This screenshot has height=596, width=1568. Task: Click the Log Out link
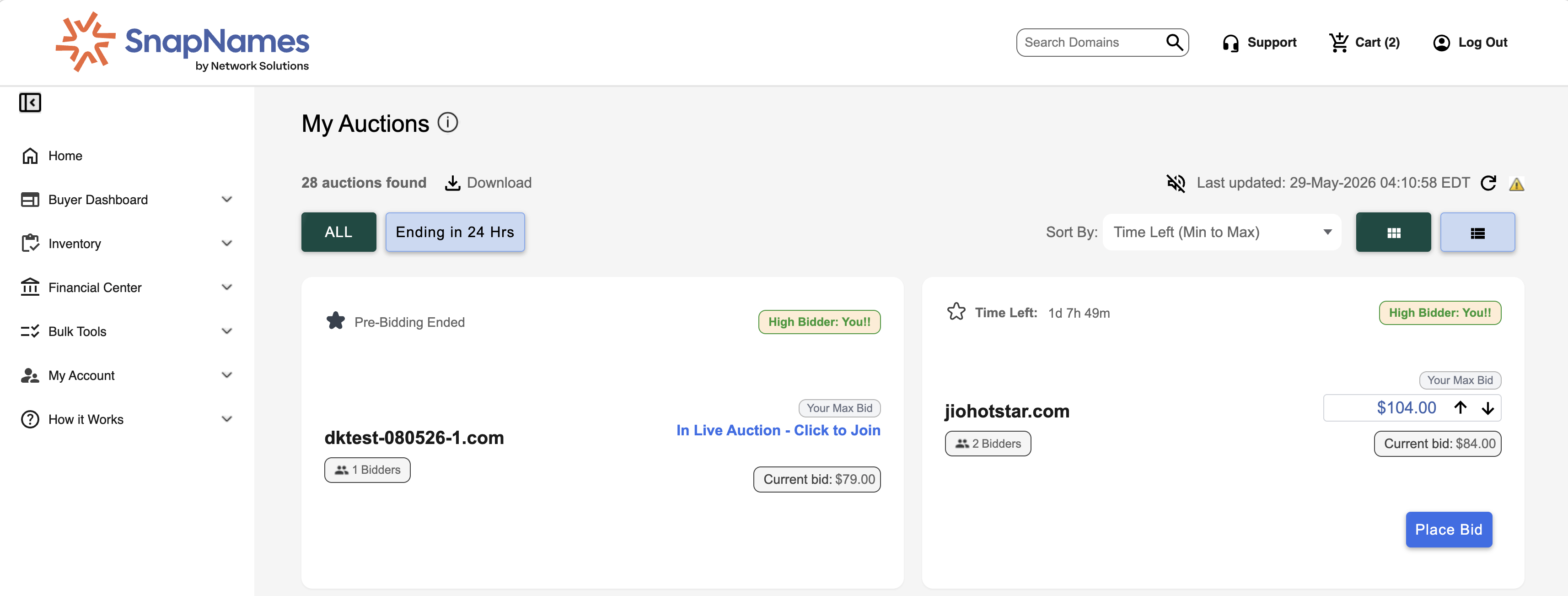pyautogui.click(x=1482, y=43)
